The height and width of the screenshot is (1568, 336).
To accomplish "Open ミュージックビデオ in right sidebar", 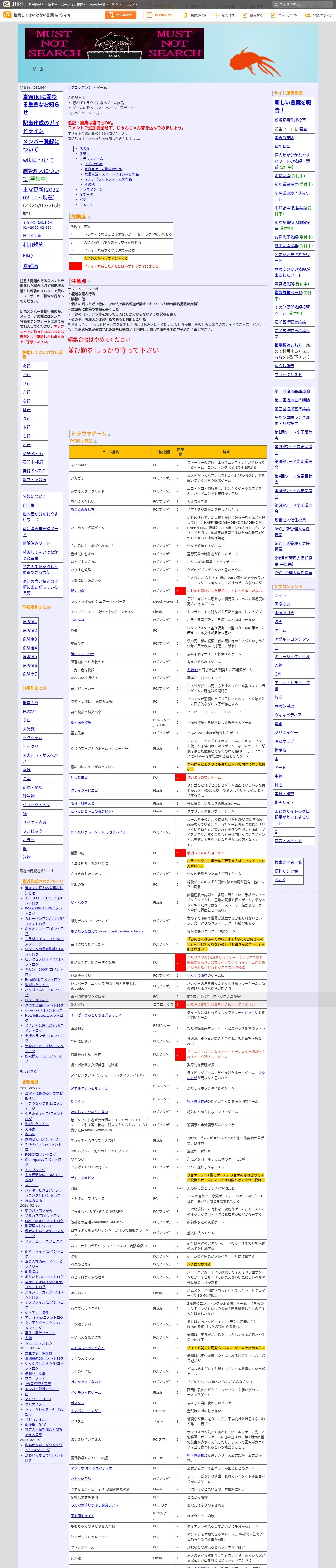I will 292,657.
